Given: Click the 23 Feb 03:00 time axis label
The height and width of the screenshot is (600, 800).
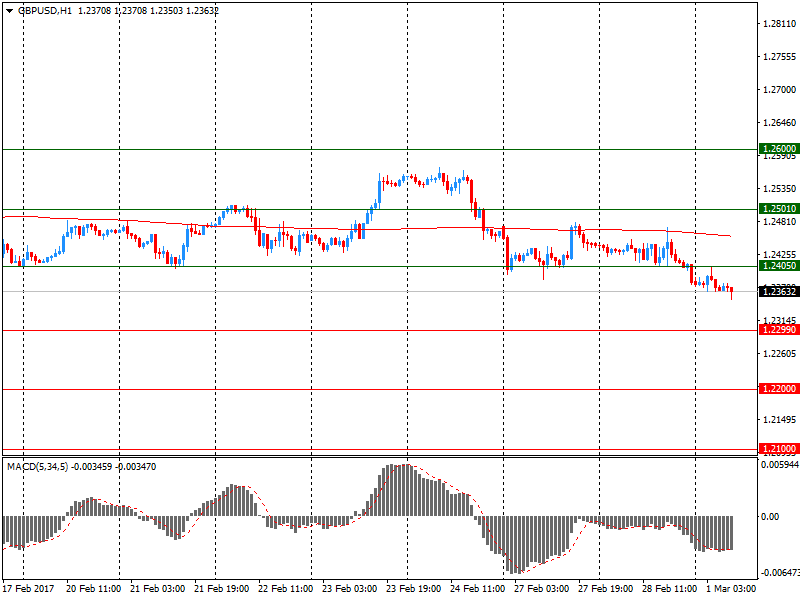Looking at the screenshot, I should [x=349, y=589].
